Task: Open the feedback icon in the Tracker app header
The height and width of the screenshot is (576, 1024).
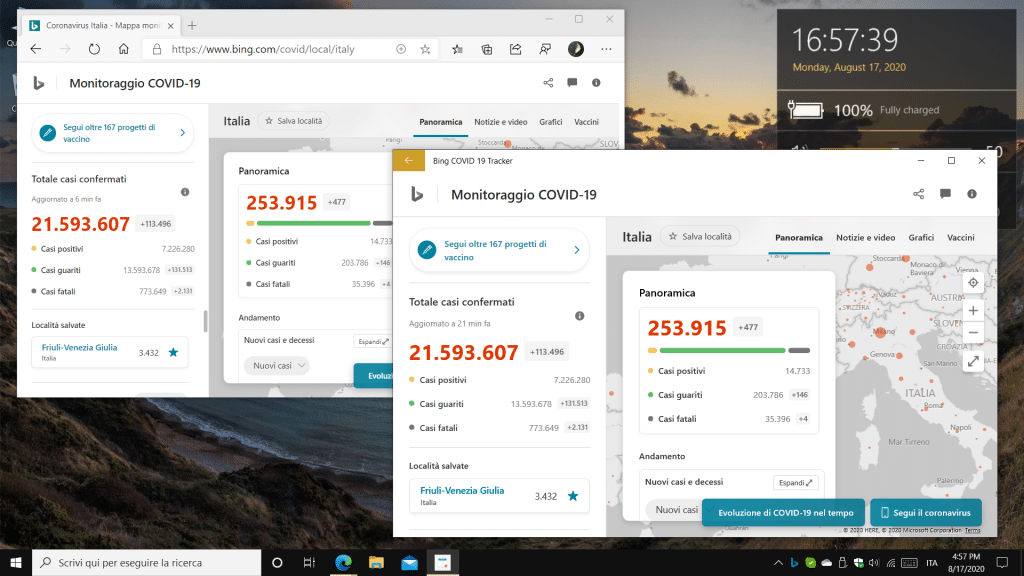Action: tap(945, 194)
